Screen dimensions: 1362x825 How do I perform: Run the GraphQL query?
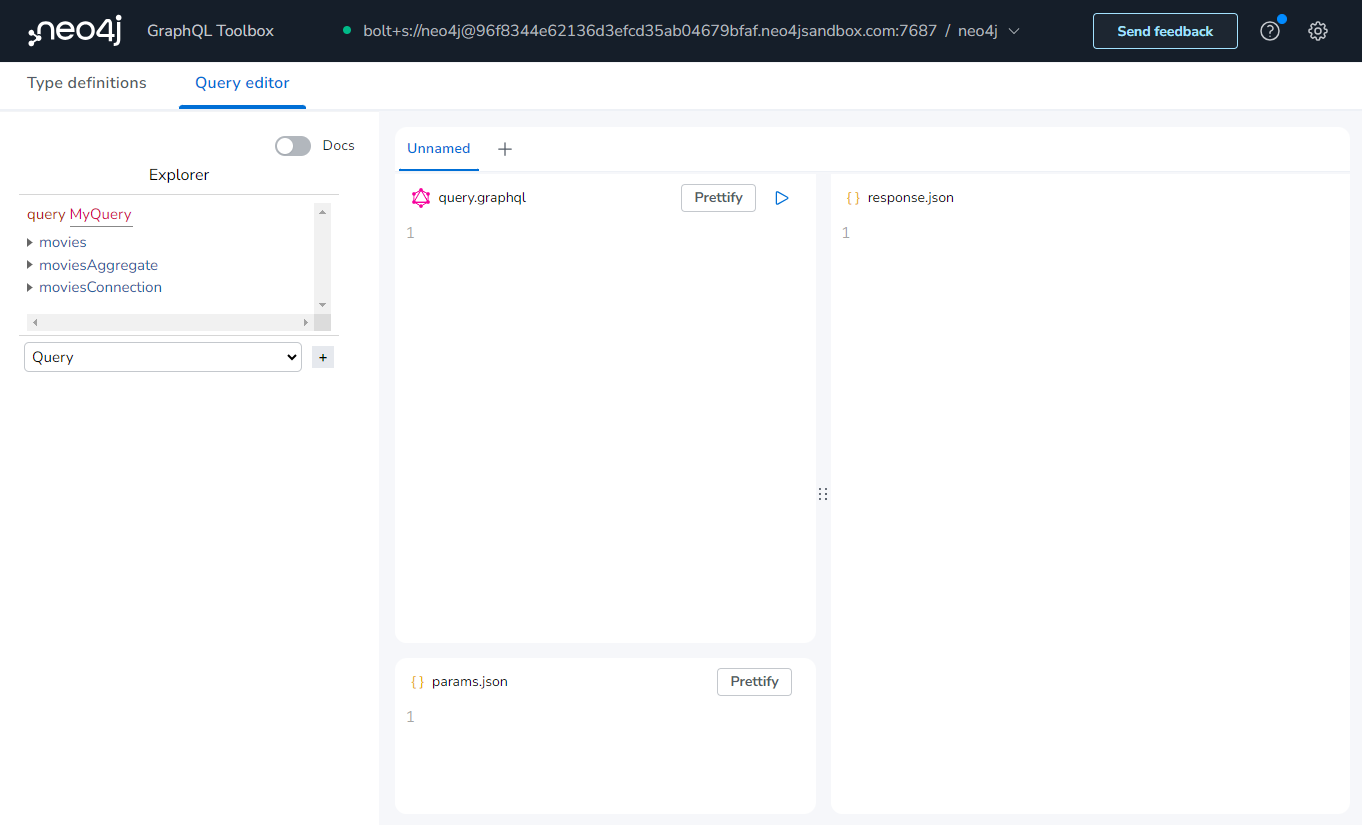781,197
